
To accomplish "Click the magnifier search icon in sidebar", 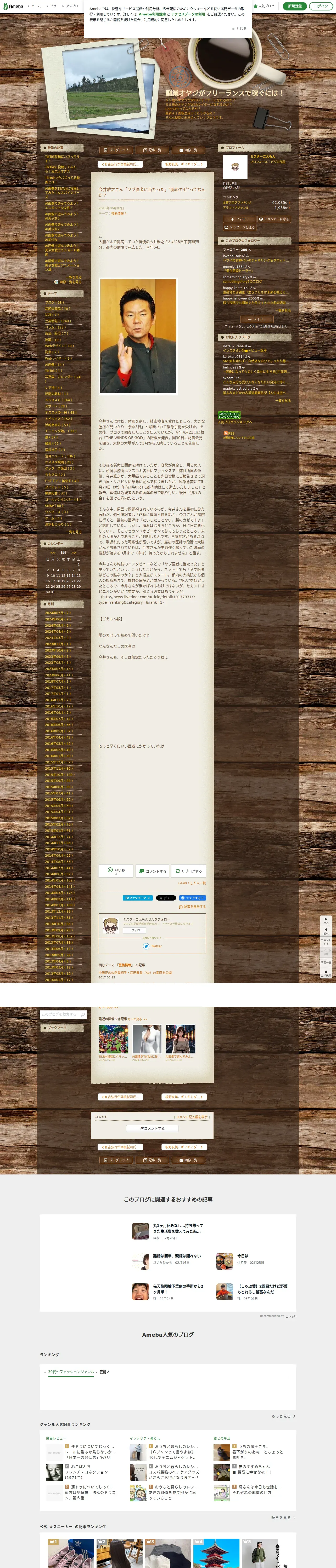I will 83,1015.
